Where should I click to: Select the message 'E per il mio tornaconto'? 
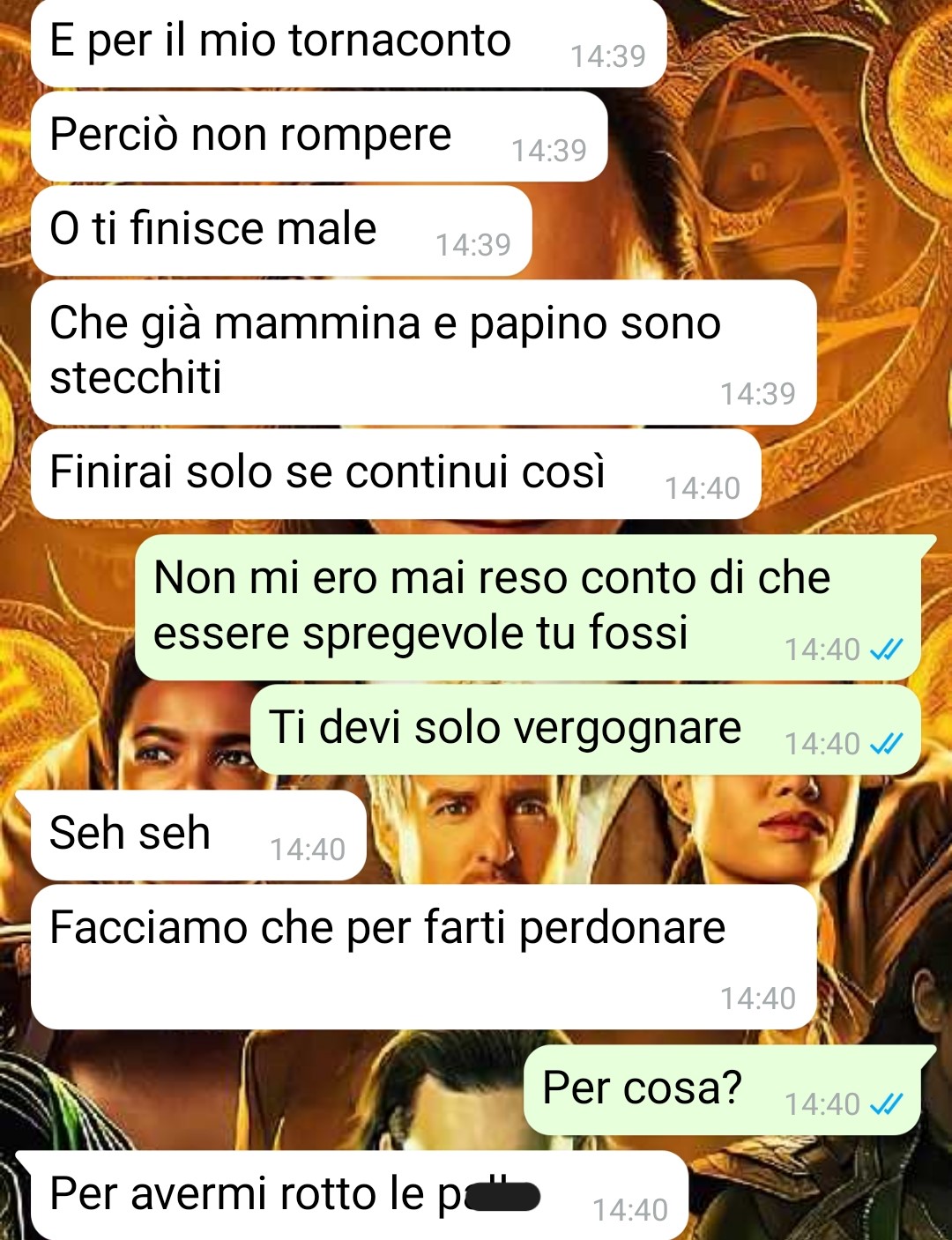pos(348,43)
